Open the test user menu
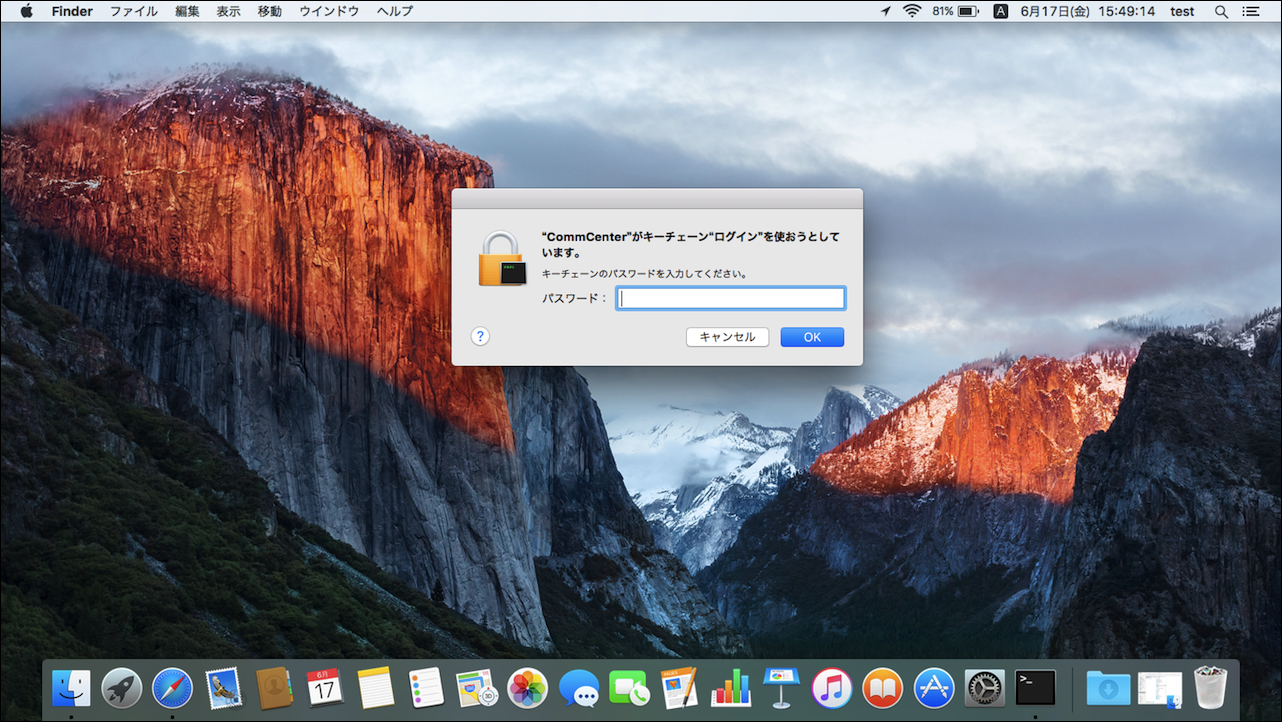The width and height of the screenshot is (1282, 722). (1183, 11)
